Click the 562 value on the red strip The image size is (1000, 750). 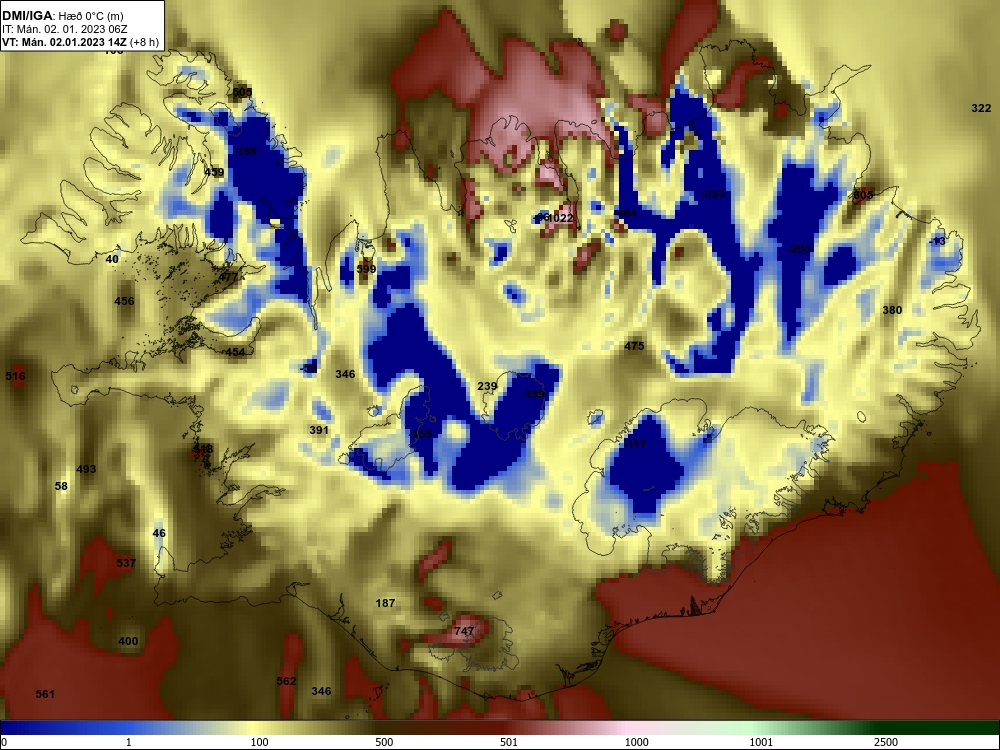pos(286,681)
